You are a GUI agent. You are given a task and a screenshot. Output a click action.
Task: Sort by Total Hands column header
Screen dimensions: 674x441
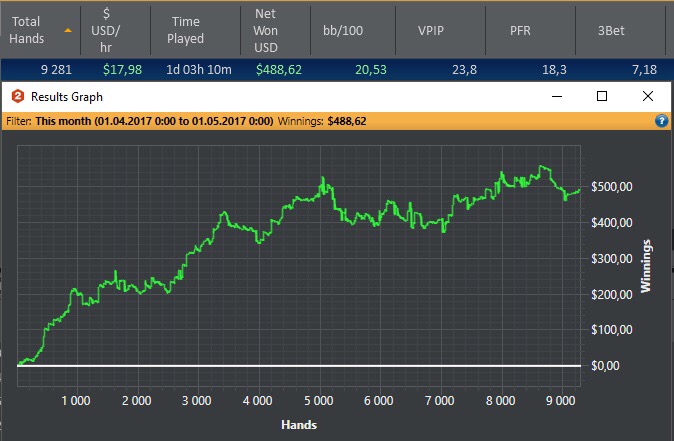pyautogui.click(x=40, y=30)
